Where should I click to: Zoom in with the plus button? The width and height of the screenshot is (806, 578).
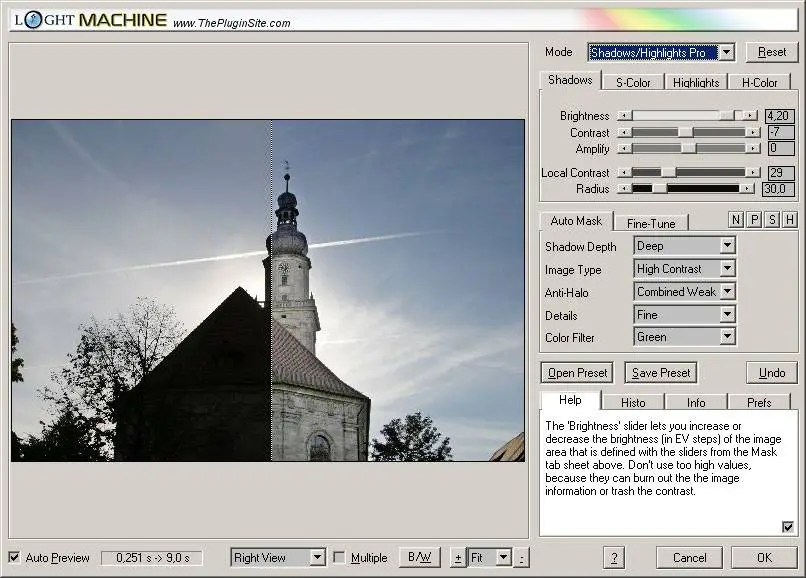point(458,558)
